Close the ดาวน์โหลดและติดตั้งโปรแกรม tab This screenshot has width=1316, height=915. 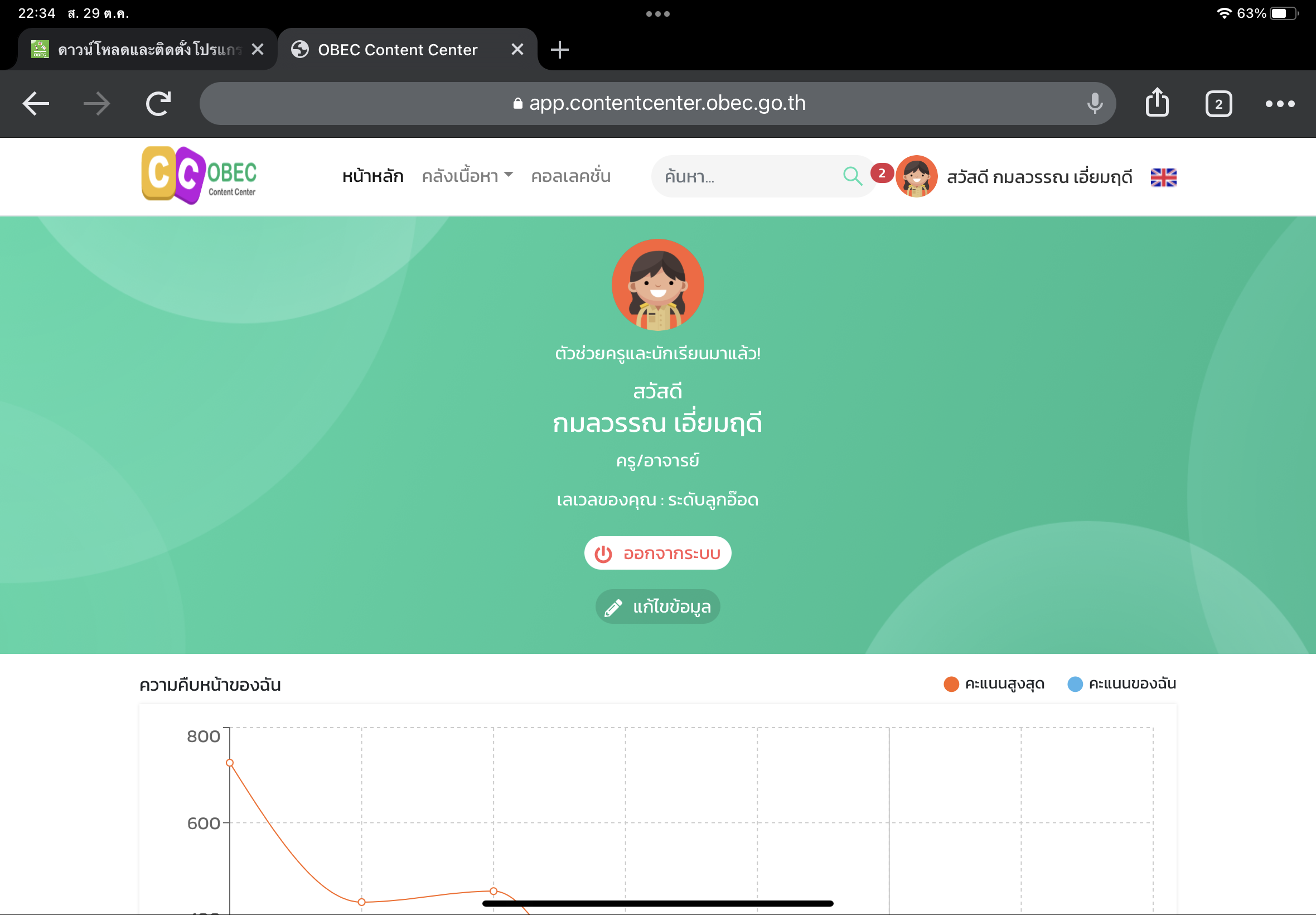click(x=257, y=49)
